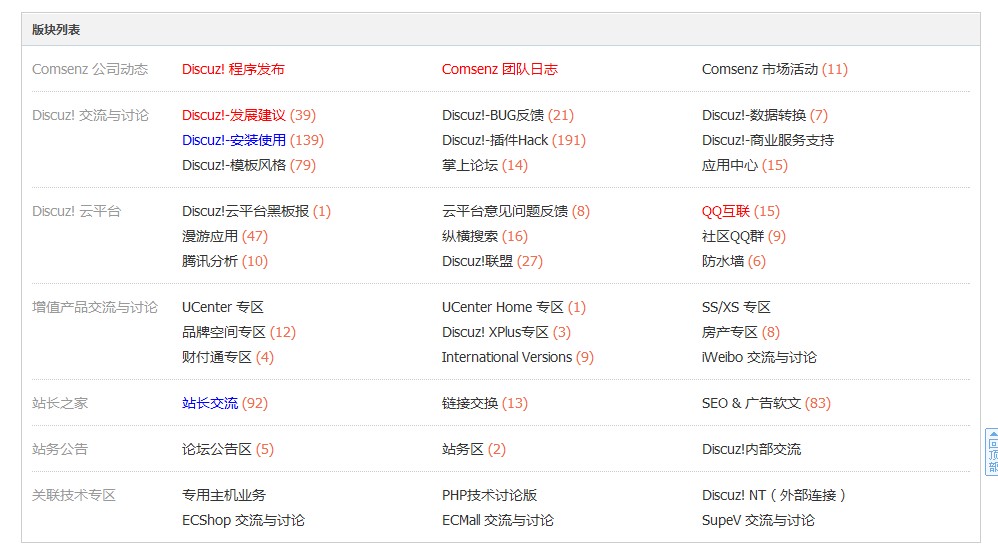The height and width of the screenshot is (550, 998).
Task: Open Comsenz 团队日志 forum
Action: 500,69
